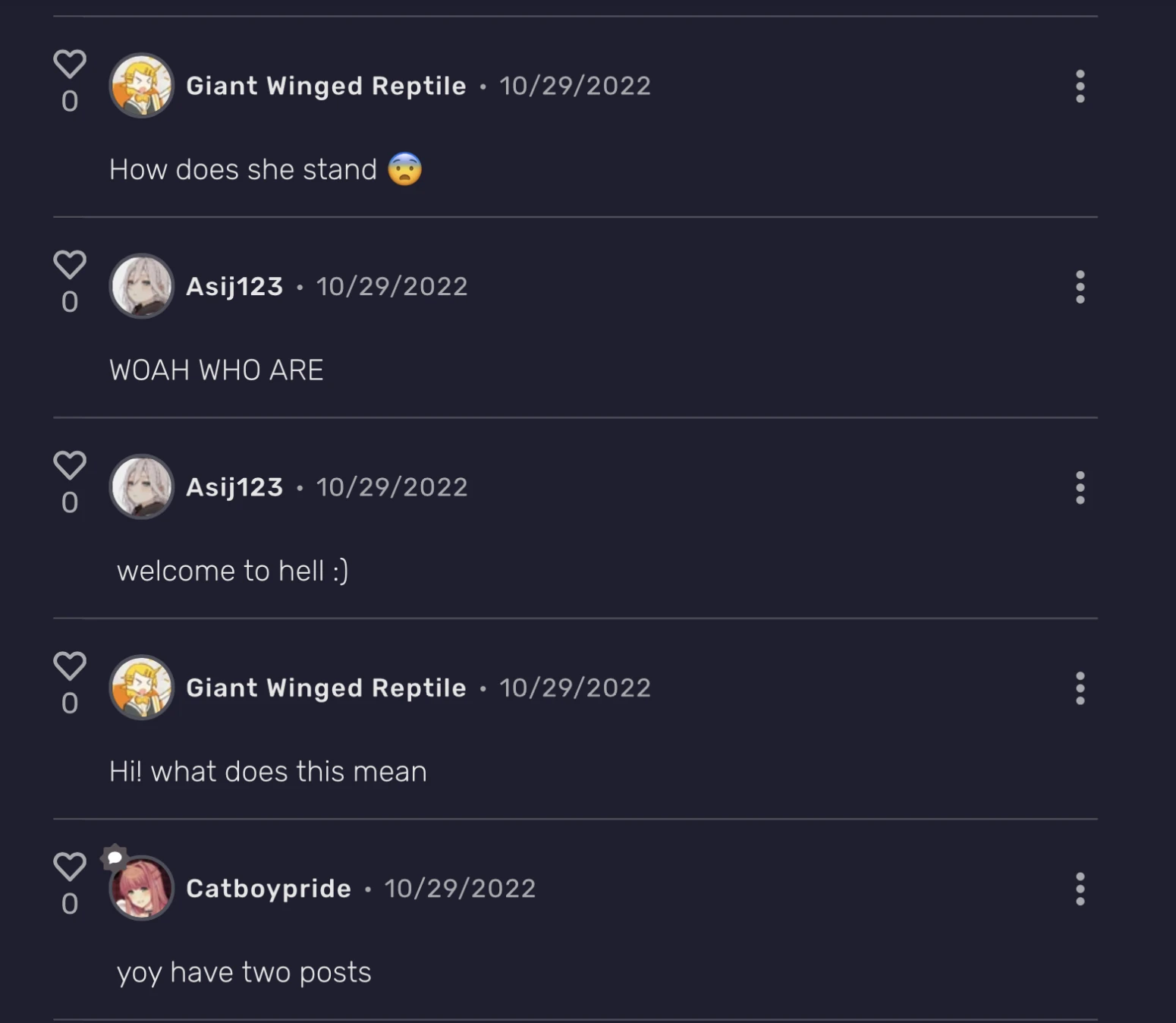Like the "welcome to hell :)" comment
This screenshot has height=1023, width=1176.
pos(70,465)
